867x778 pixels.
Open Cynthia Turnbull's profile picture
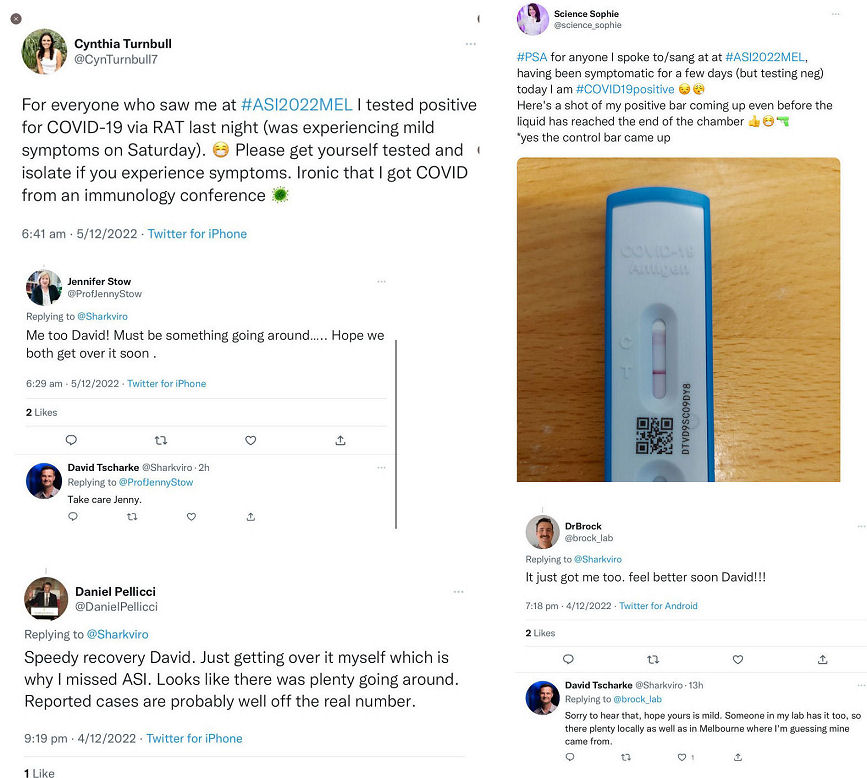44,52
